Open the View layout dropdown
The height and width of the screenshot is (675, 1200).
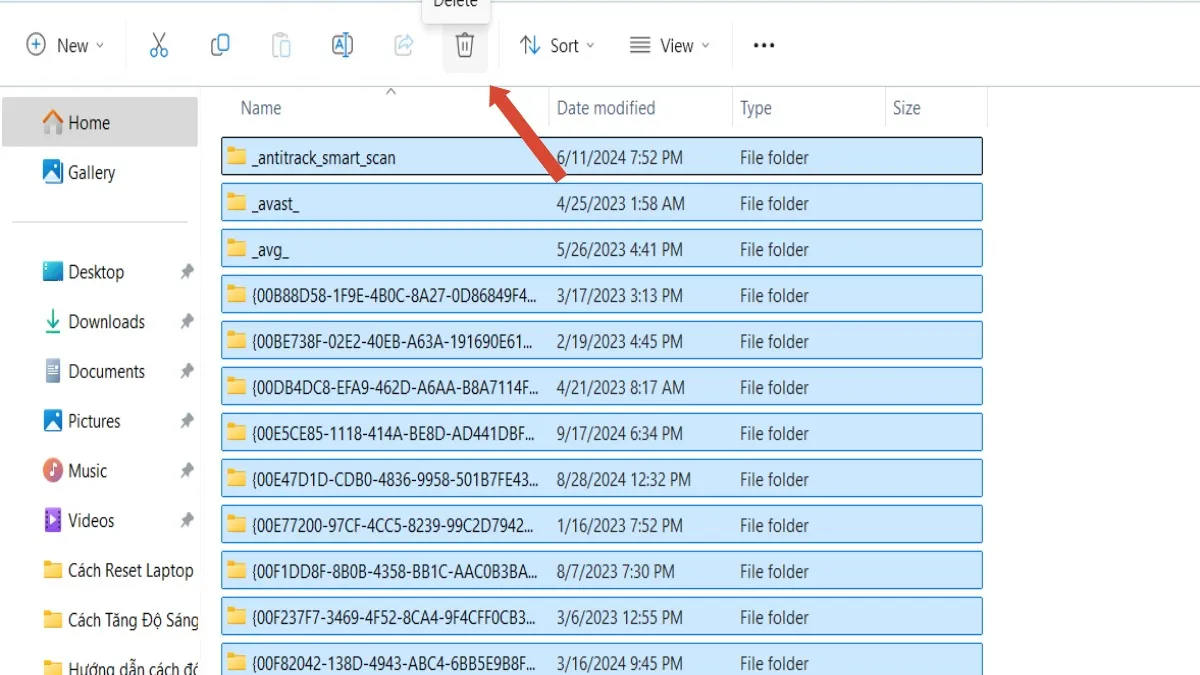click(670, 45)
